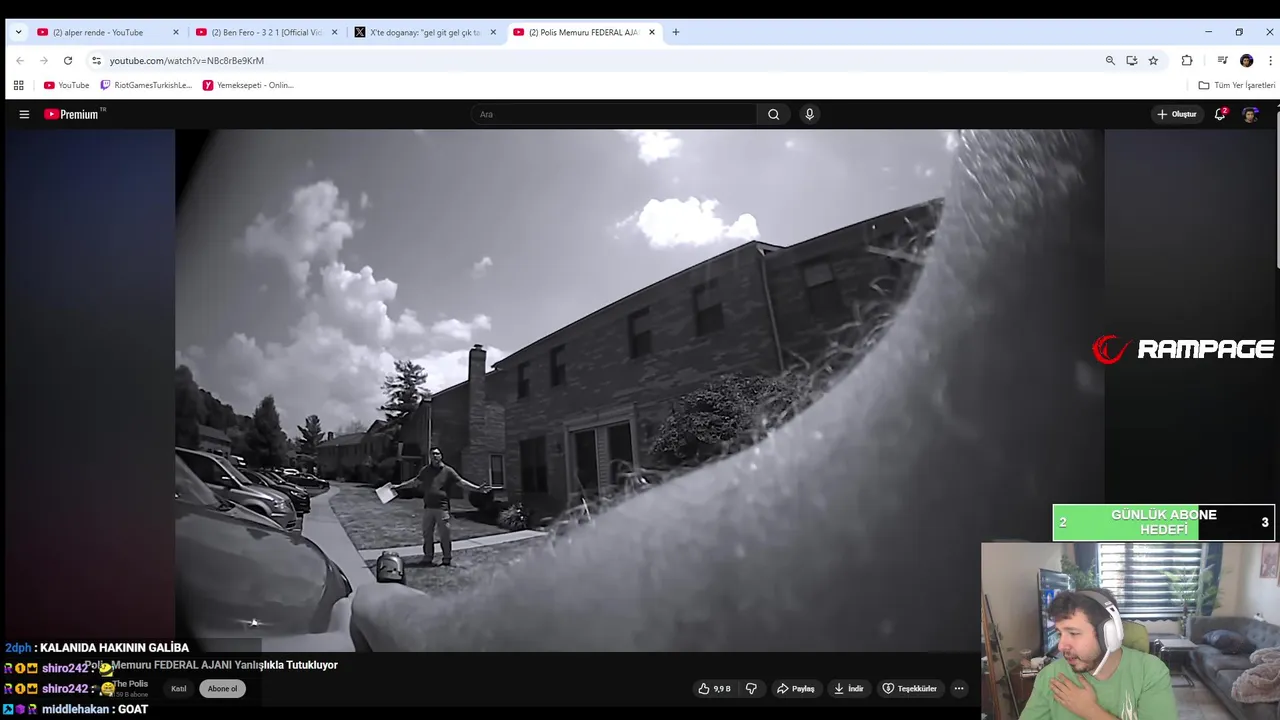
Task: Open YouTube bookmark in bookmarks bar
Action: pos(66,85)
